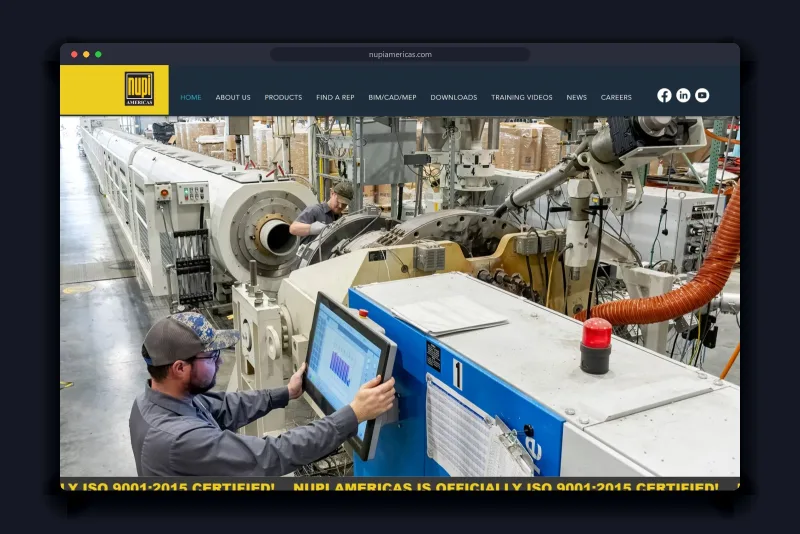Viewport: 800px width, 534px height.
Task: Open the Facebook page icon
Action: point(664,95)
